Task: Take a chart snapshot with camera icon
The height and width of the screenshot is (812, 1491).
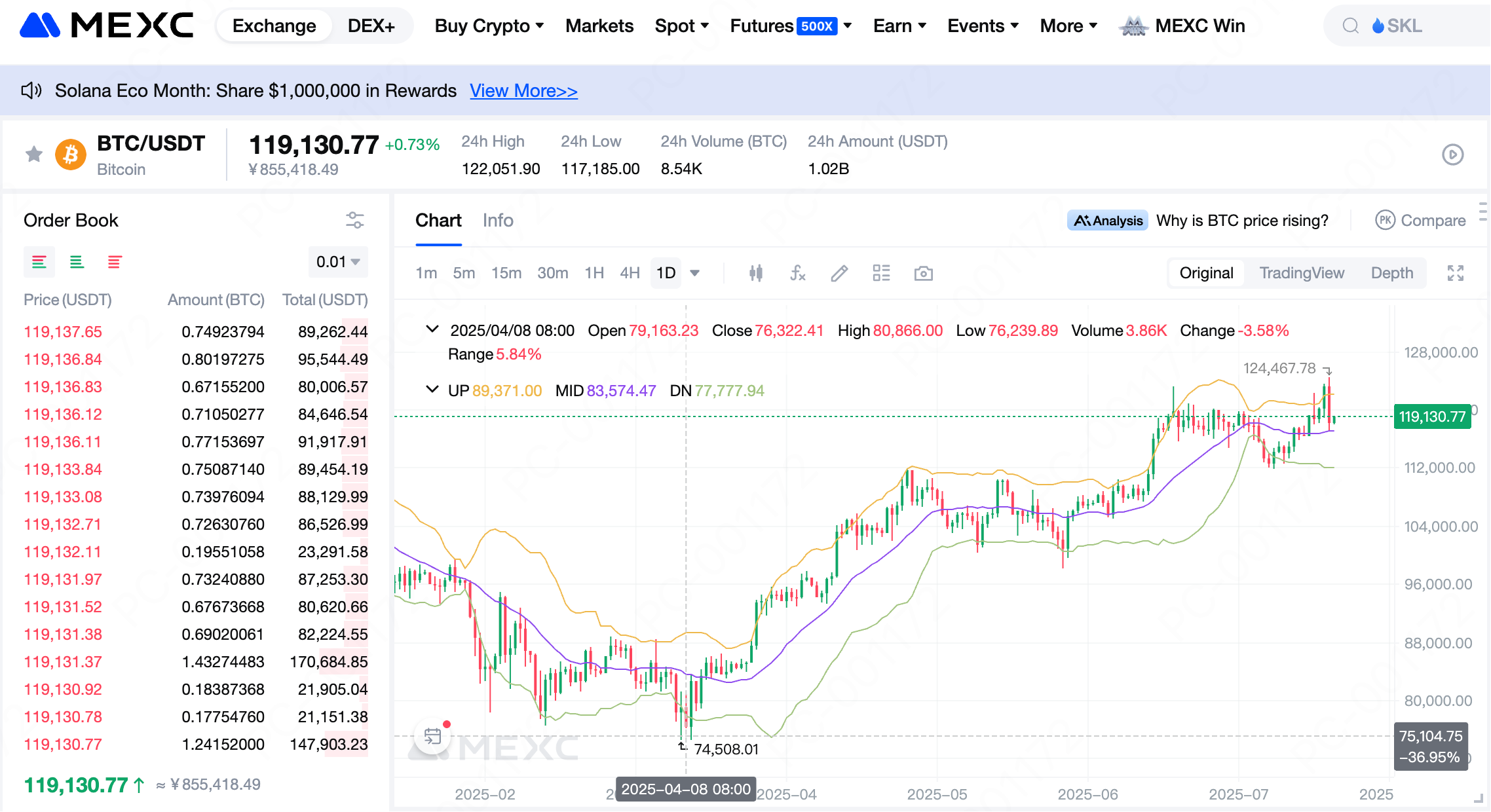Action: [x=923, y=273]
